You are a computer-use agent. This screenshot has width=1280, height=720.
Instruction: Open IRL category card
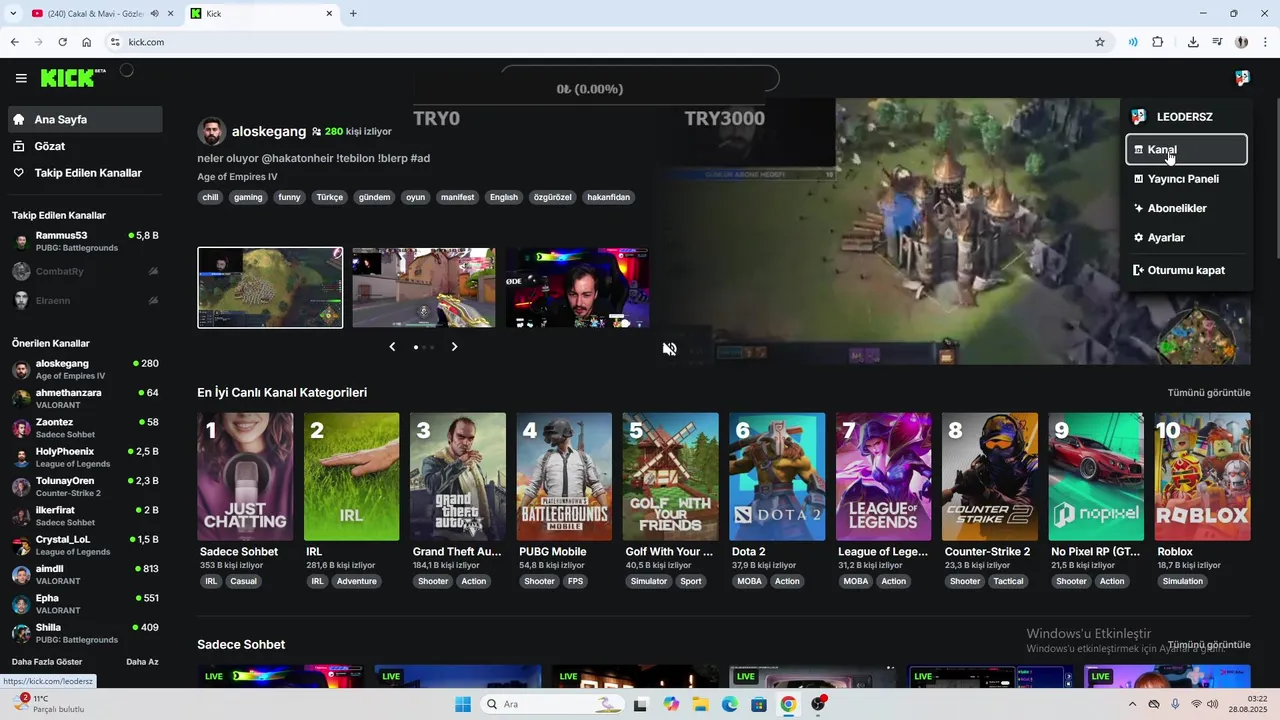[352, 477]
